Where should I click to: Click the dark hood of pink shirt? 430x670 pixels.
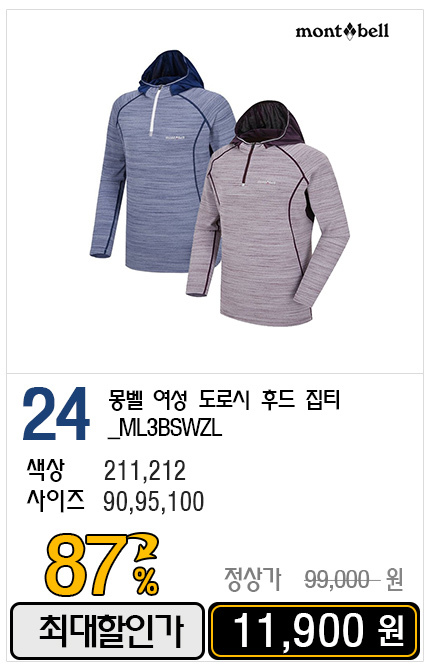point(269,123)
